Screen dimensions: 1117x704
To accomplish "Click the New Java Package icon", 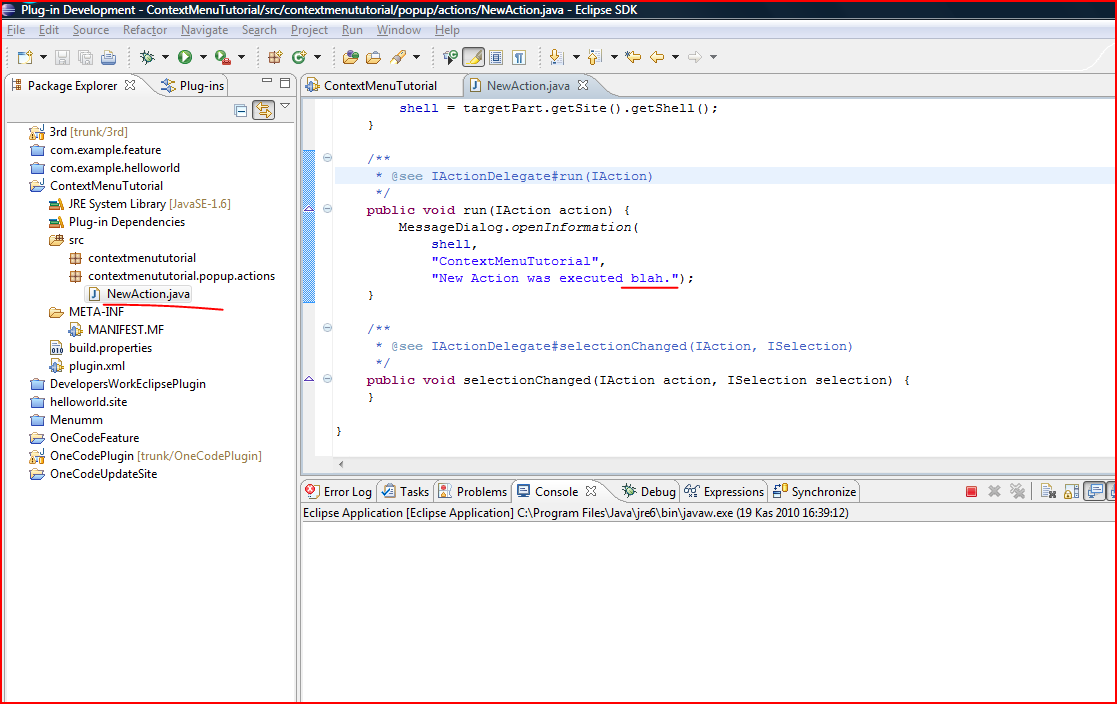I will click(x=275, y=57).
